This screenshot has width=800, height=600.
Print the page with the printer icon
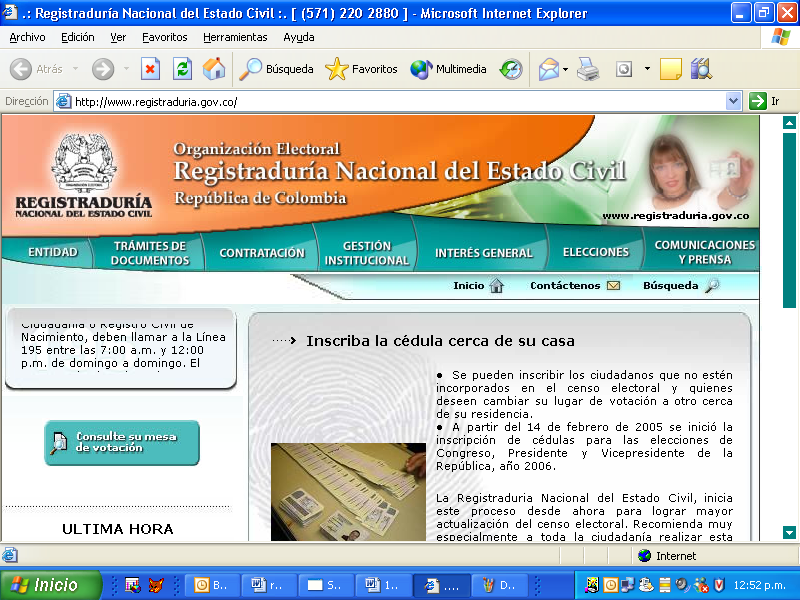[588, 69]
